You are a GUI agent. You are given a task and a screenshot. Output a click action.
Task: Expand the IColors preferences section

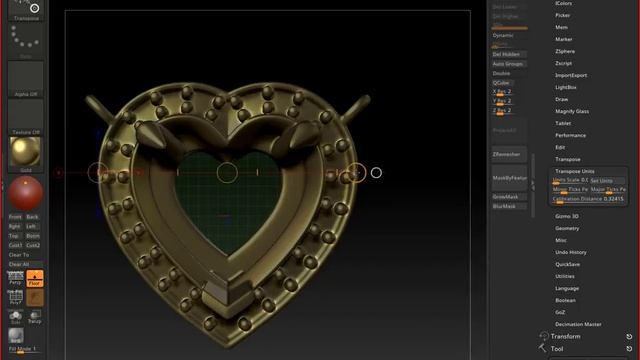coord(563,3)
